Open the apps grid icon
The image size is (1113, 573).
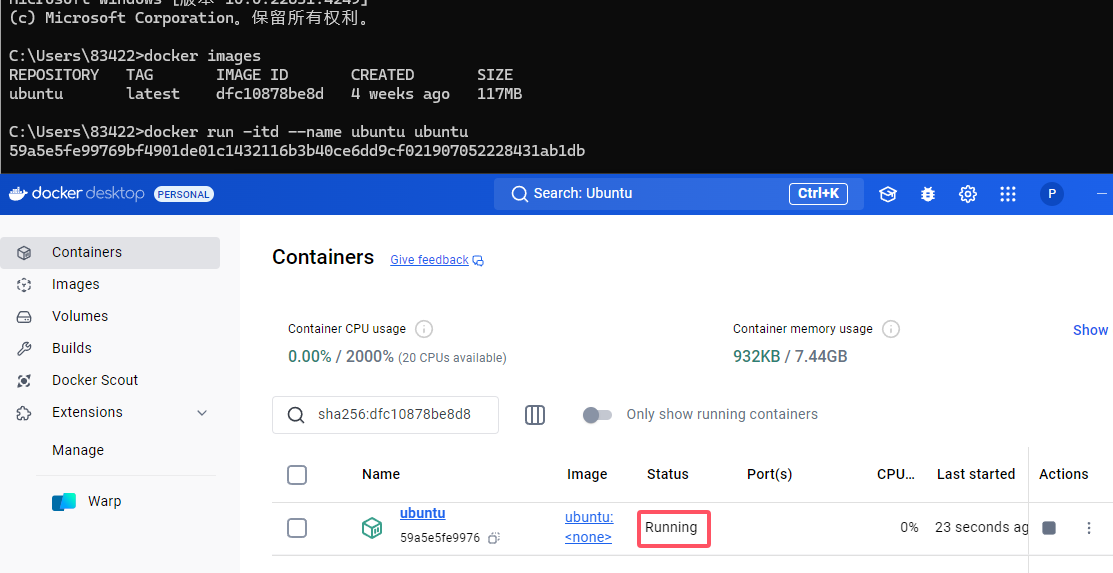click(1008, 194)
